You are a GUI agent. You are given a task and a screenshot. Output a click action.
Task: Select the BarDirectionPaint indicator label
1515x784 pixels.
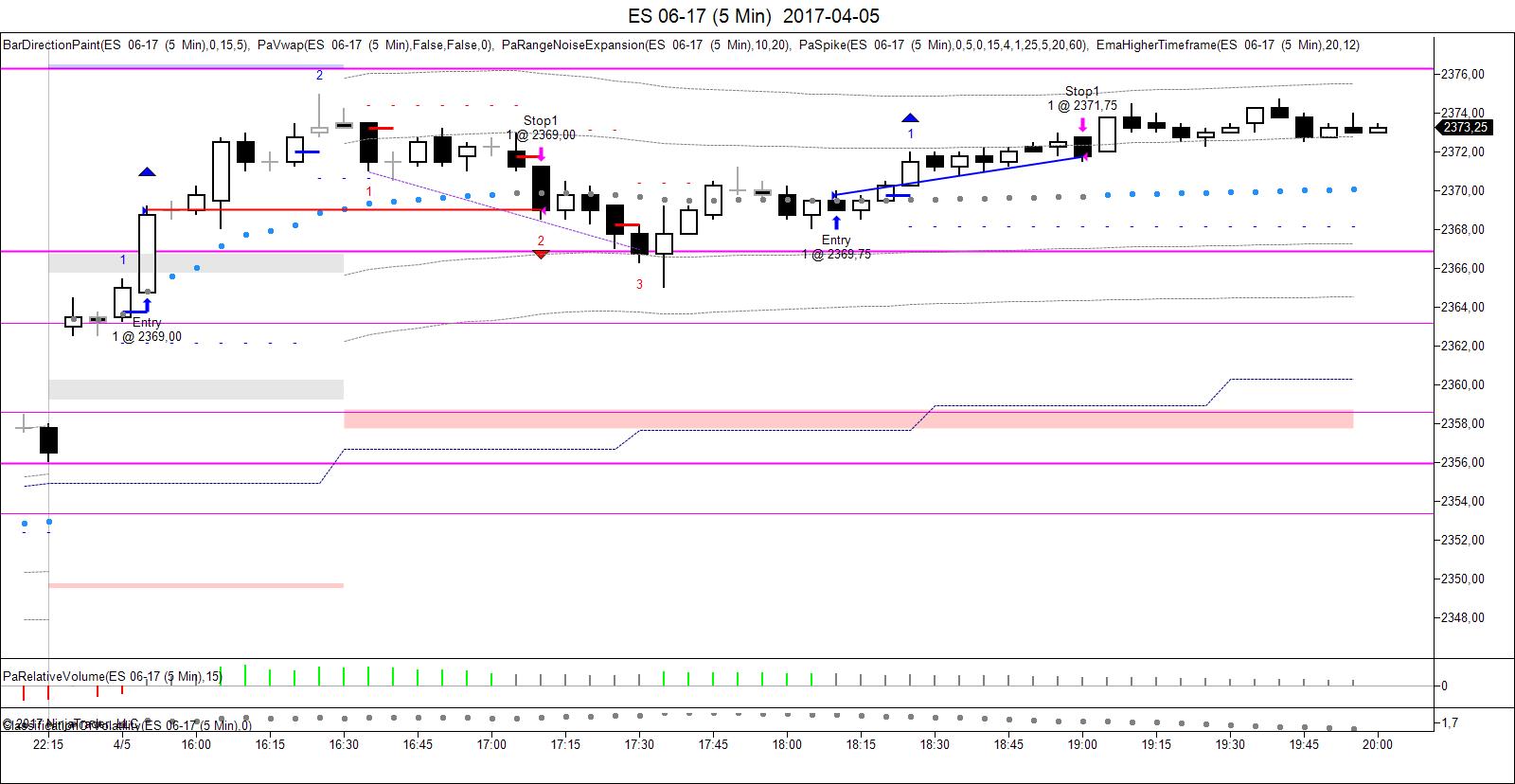[125, 45]
